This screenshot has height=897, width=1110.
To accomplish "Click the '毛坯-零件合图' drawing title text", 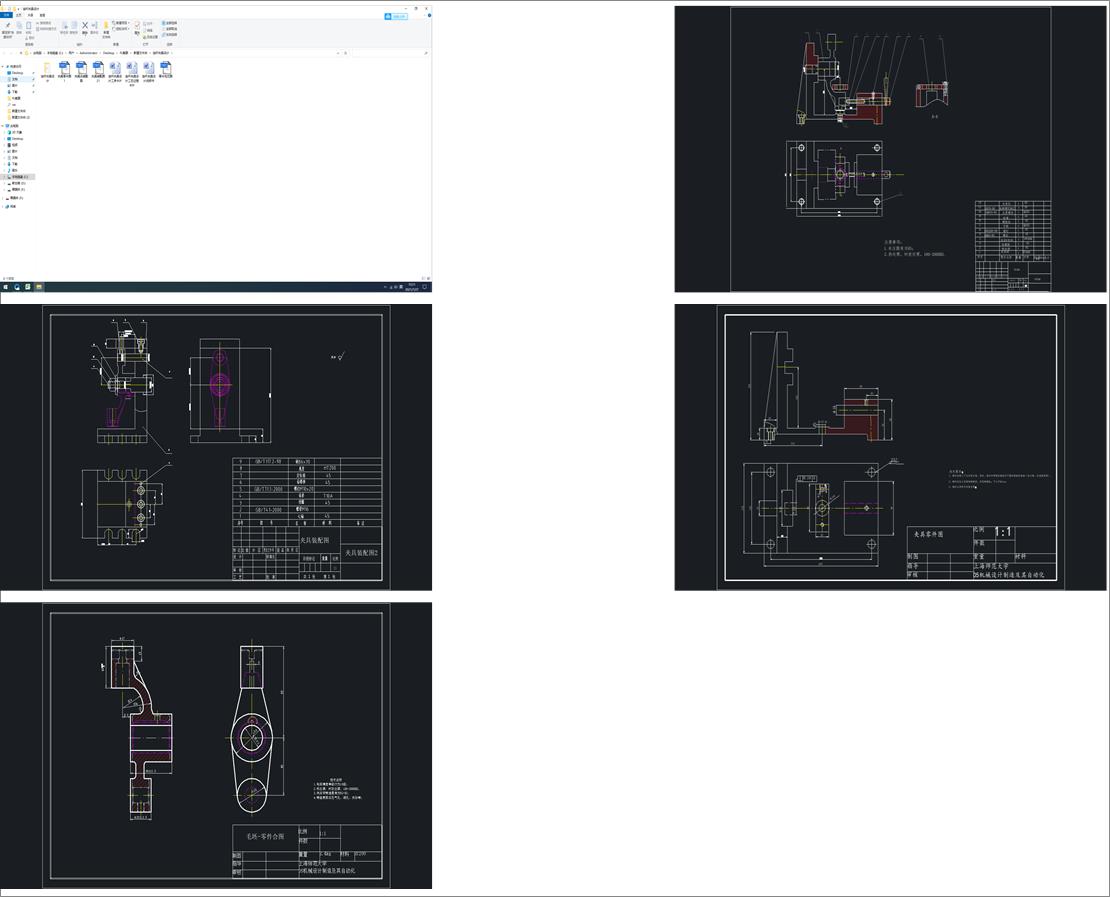I will 265,836.
